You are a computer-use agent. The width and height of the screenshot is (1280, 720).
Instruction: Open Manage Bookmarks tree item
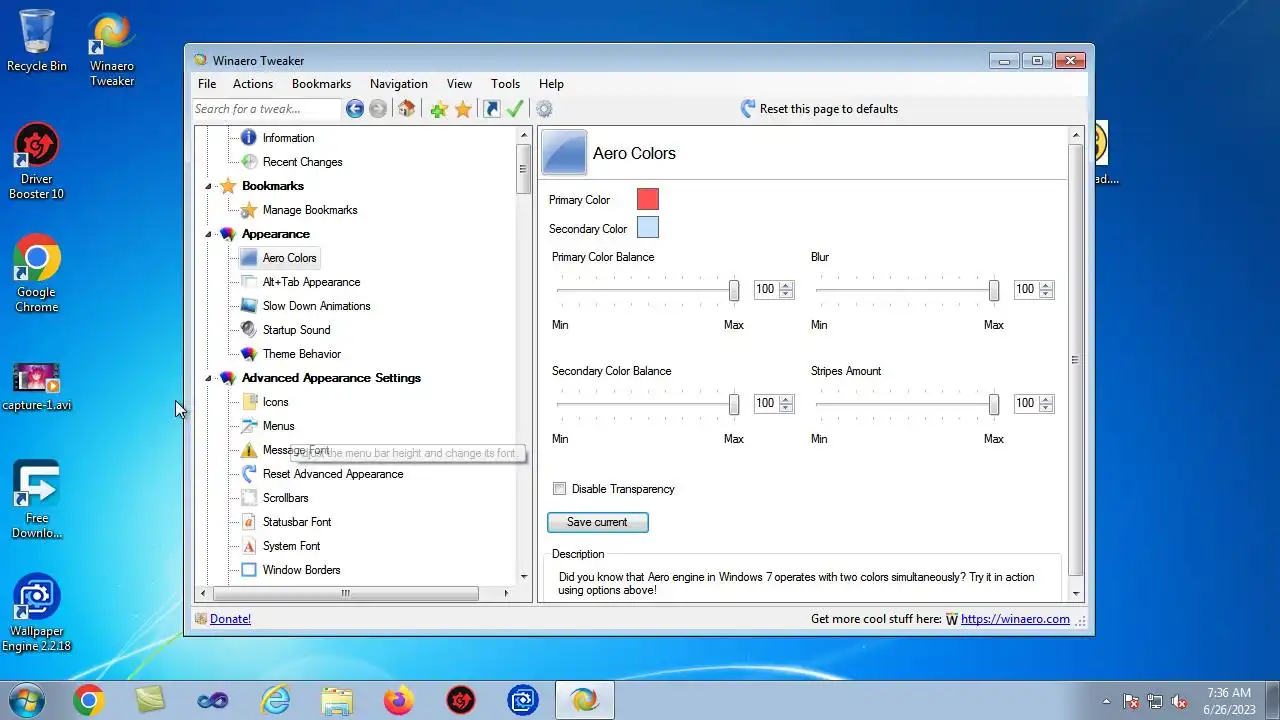coord(310,210)
